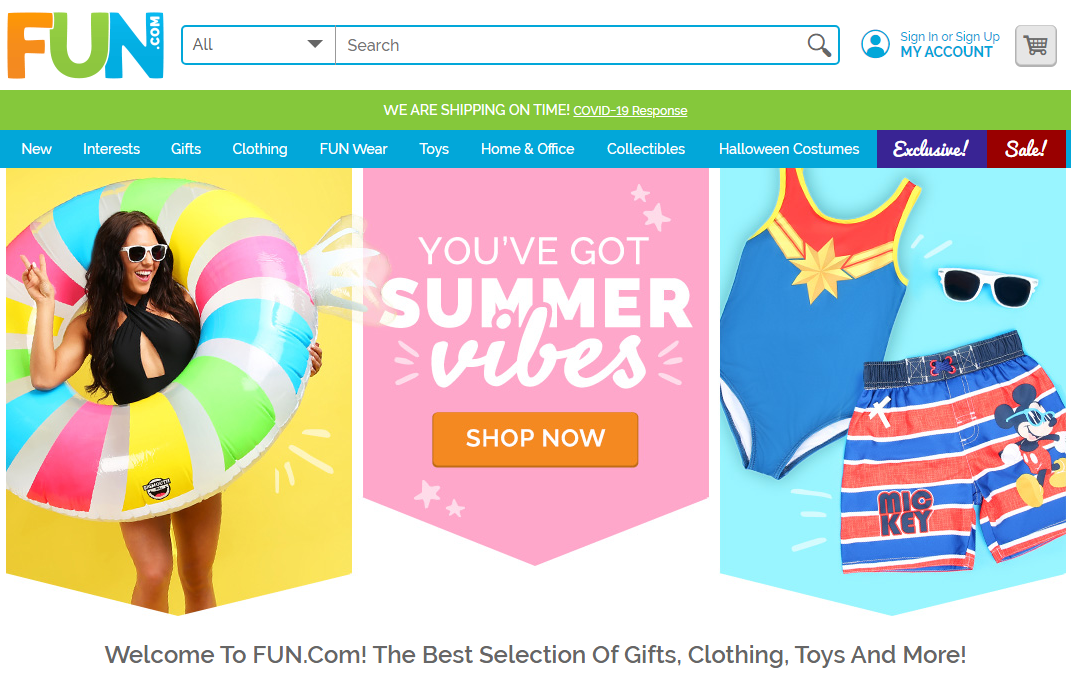This screenshot has height=688, width=1071.
Task: Select the Gifts menu item
Action: click(186, 149)
